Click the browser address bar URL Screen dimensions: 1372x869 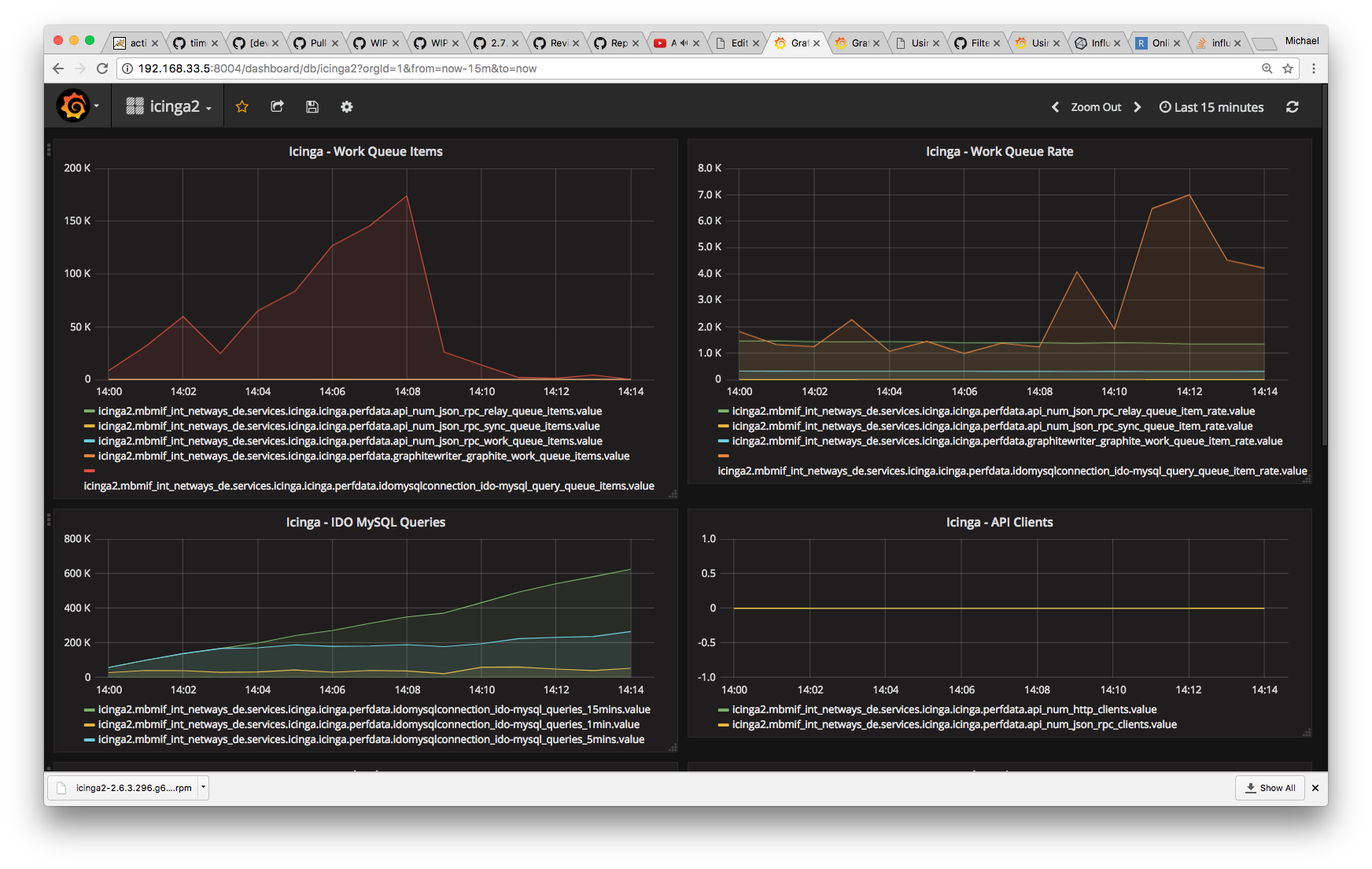tap(337, 68)
